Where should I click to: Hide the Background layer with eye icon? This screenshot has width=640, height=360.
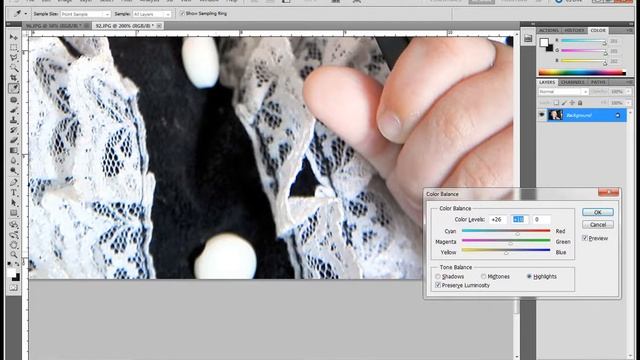click(542, 116)
